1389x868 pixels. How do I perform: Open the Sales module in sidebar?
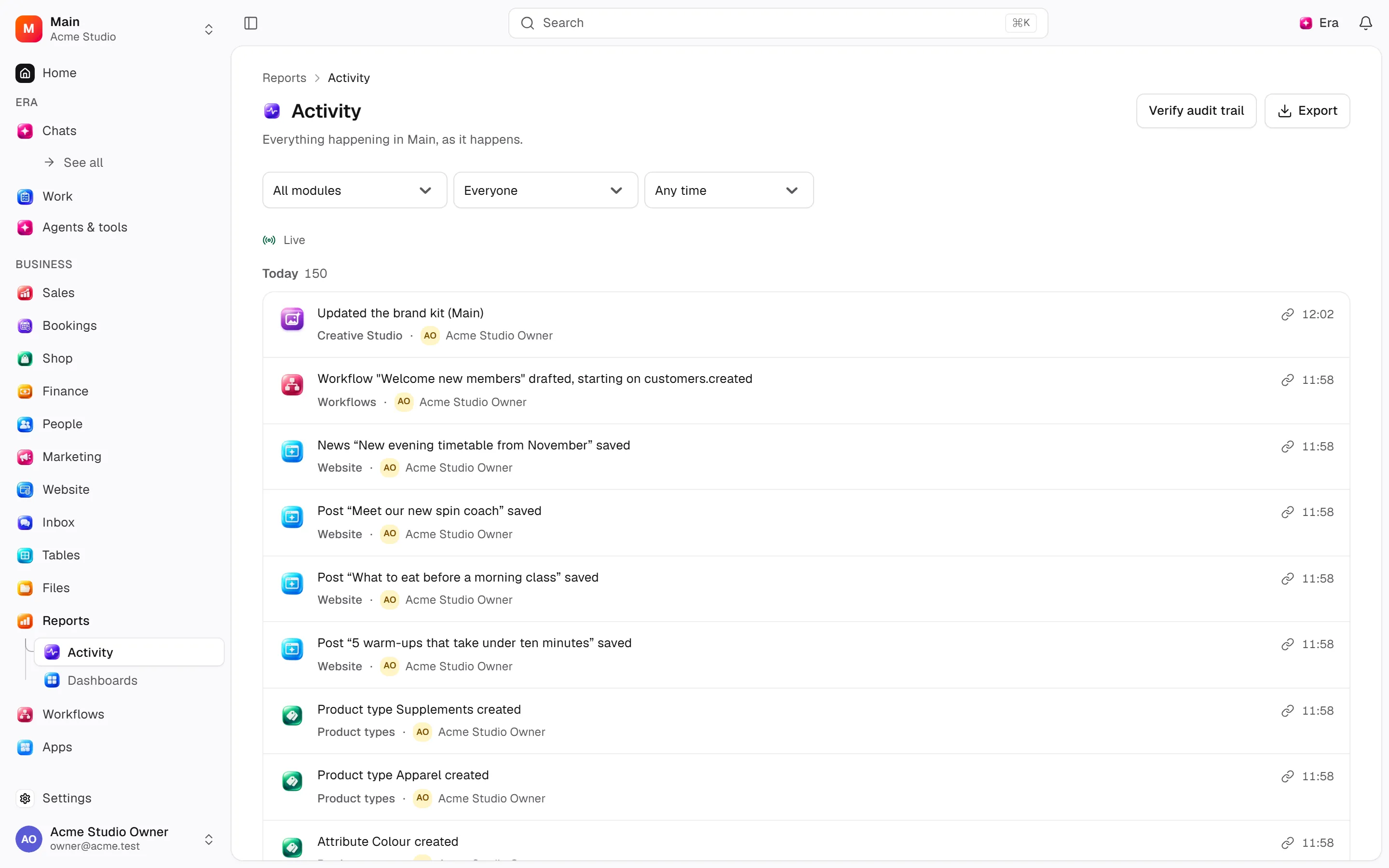(x=115, y=293)
